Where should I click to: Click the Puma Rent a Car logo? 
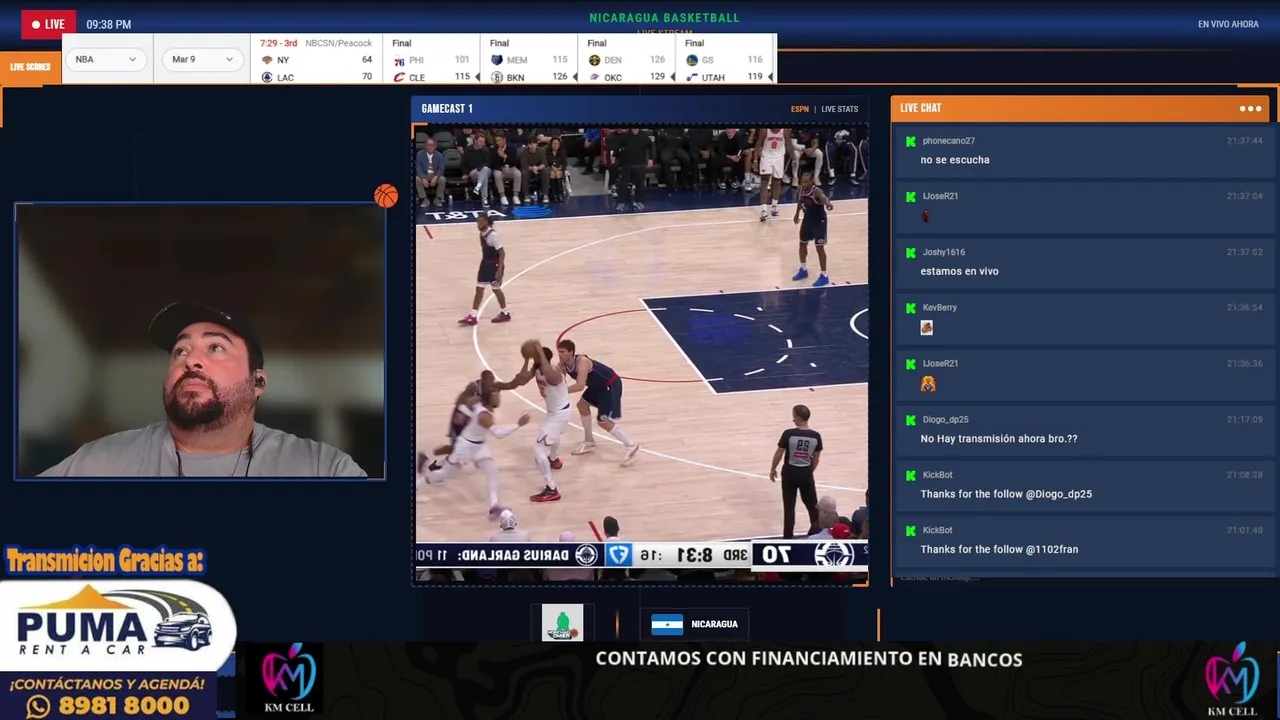(115, 627)
